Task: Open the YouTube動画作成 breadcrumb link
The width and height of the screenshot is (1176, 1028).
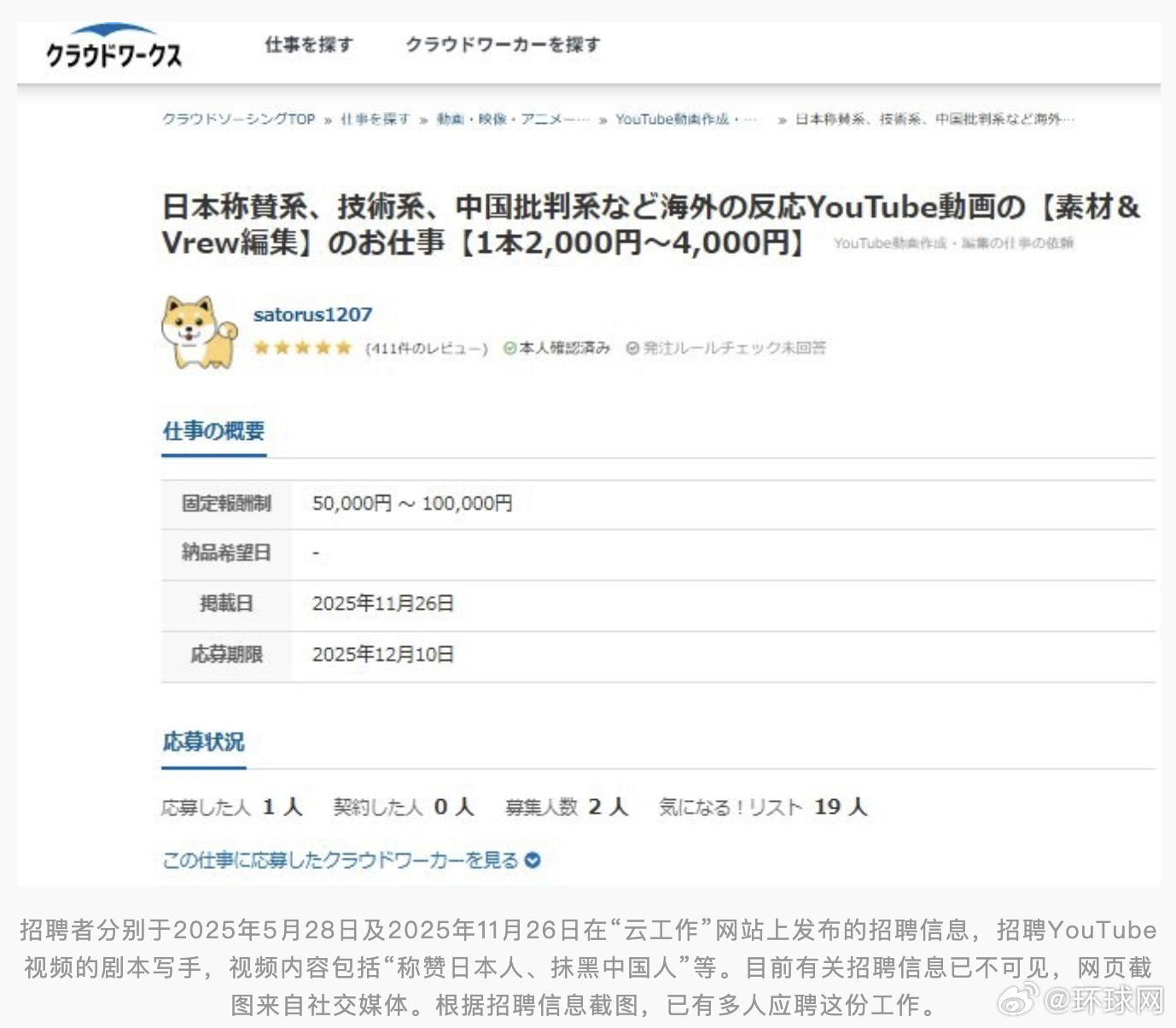Action: pos(687,120)
